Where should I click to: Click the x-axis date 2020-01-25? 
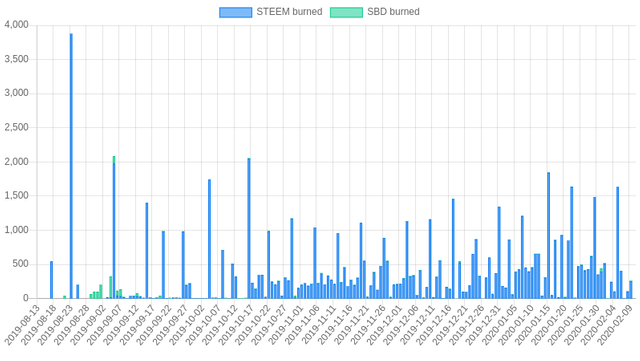[x=566, y=325]
